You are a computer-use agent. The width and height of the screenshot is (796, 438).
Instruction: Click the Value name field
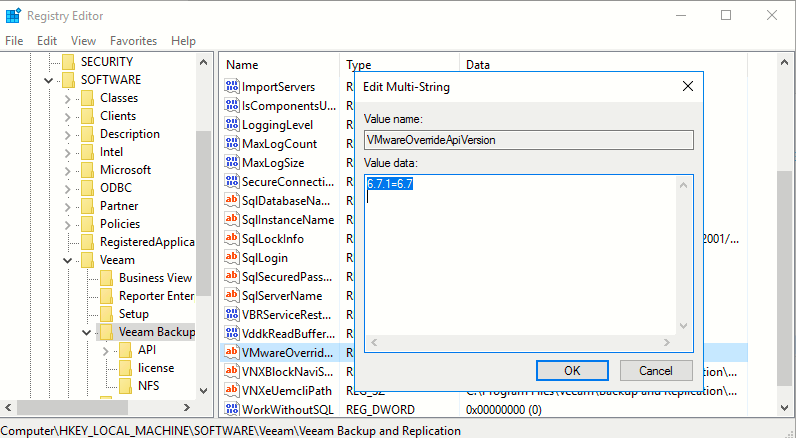528,140
